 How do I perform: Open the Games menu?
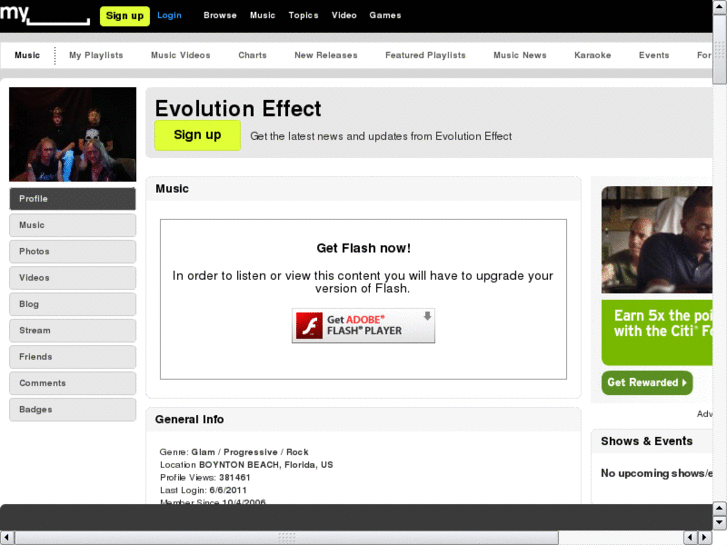[x=385, y=15]
